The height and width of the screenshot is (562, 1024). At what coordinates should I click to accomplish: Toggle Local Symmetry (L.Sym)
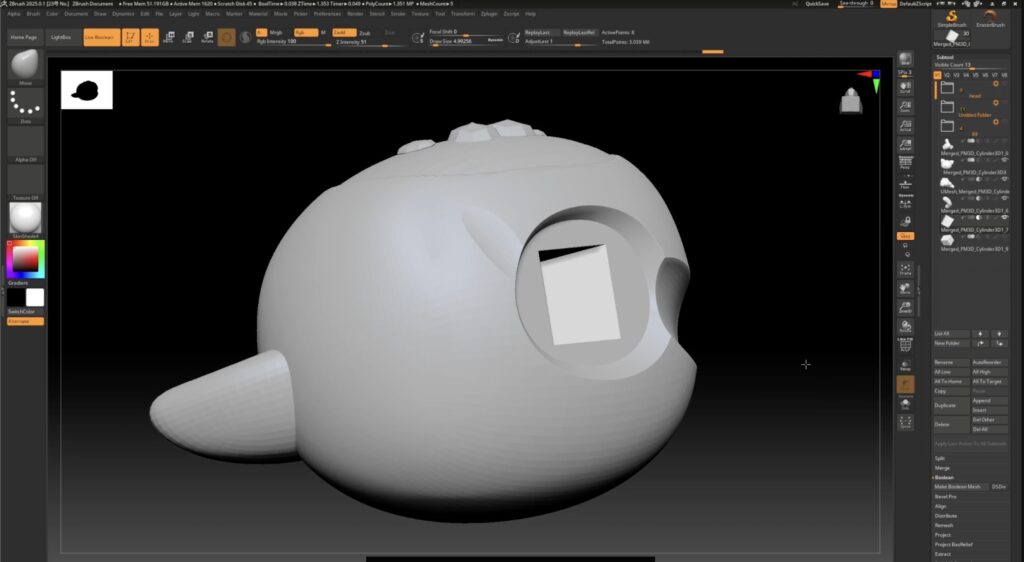904,202
